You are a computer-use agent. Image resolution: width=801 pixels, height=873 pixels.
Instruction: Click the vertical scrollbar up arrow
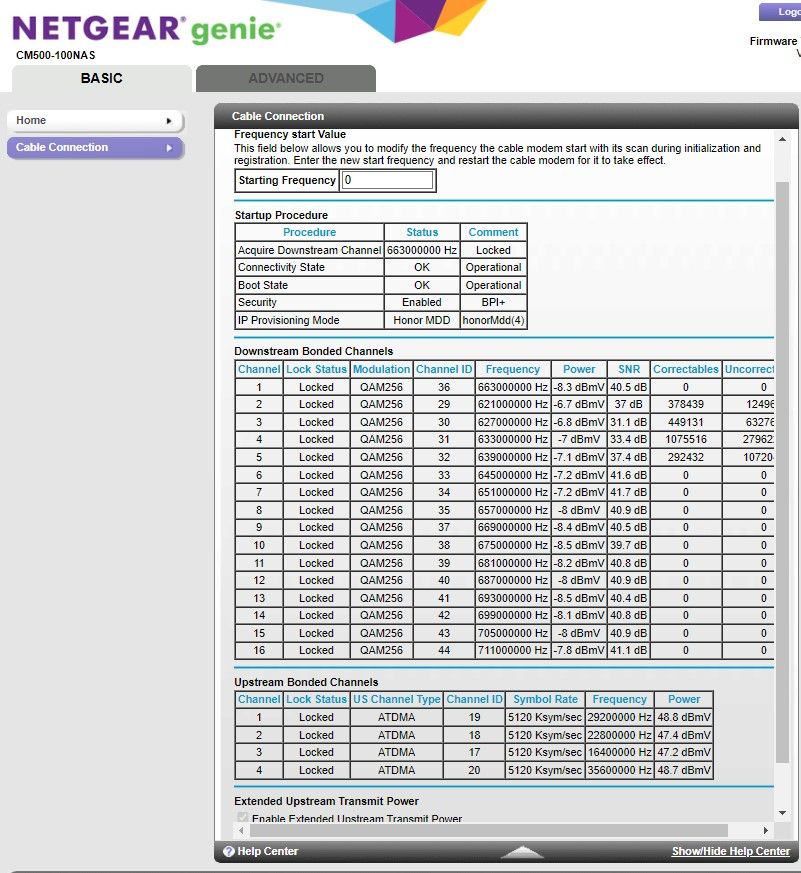(782, 139)
